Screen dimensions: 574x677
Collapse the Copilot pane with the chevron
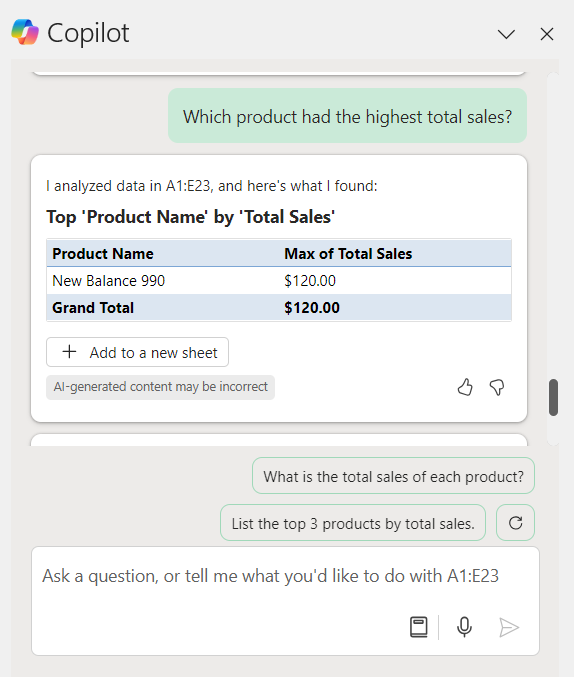point(506,34)
